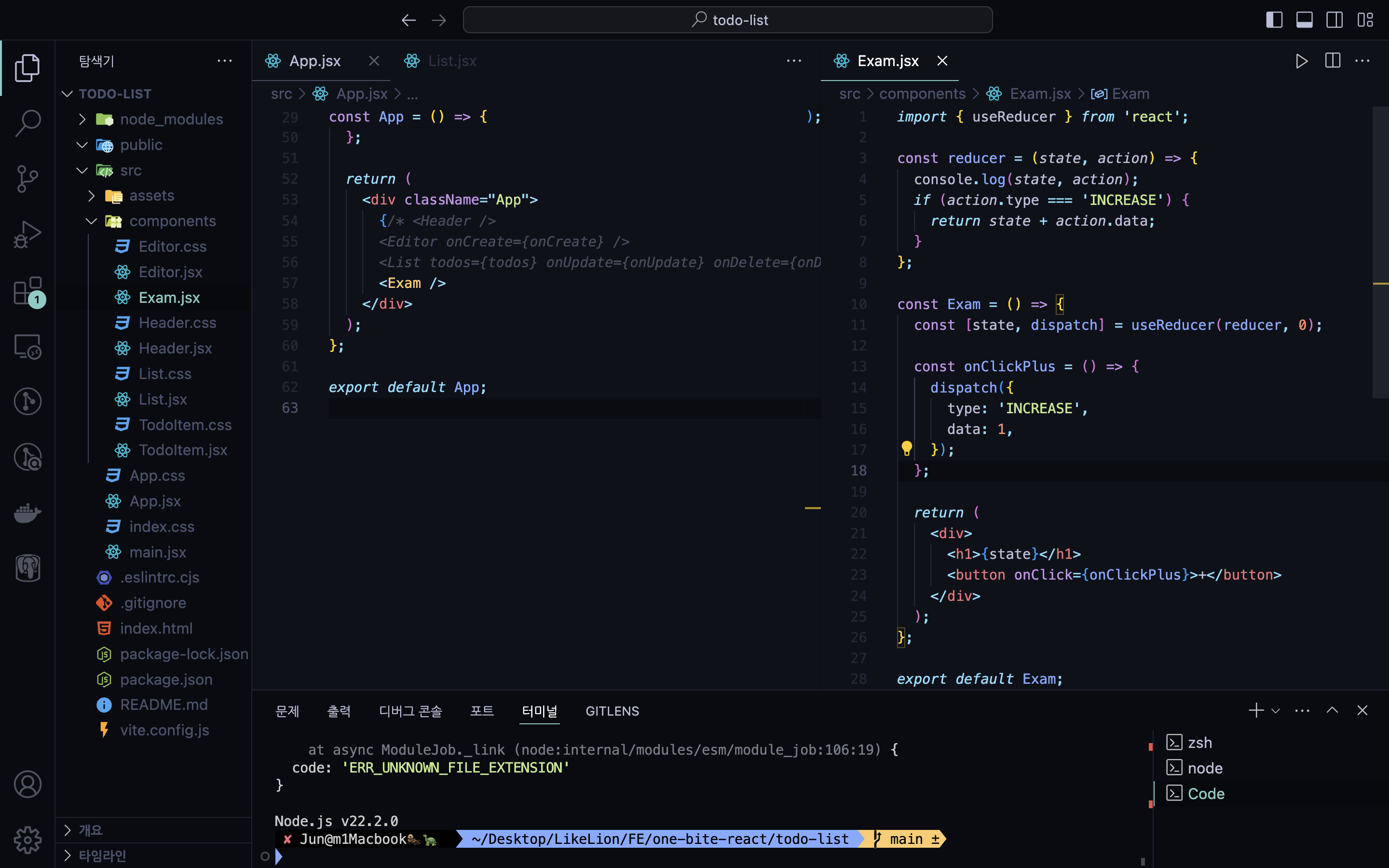Screen dimensions: 1389x868
Task: Open the Manage settings gear
Action: pyautogui.click(x=27, y=840)
